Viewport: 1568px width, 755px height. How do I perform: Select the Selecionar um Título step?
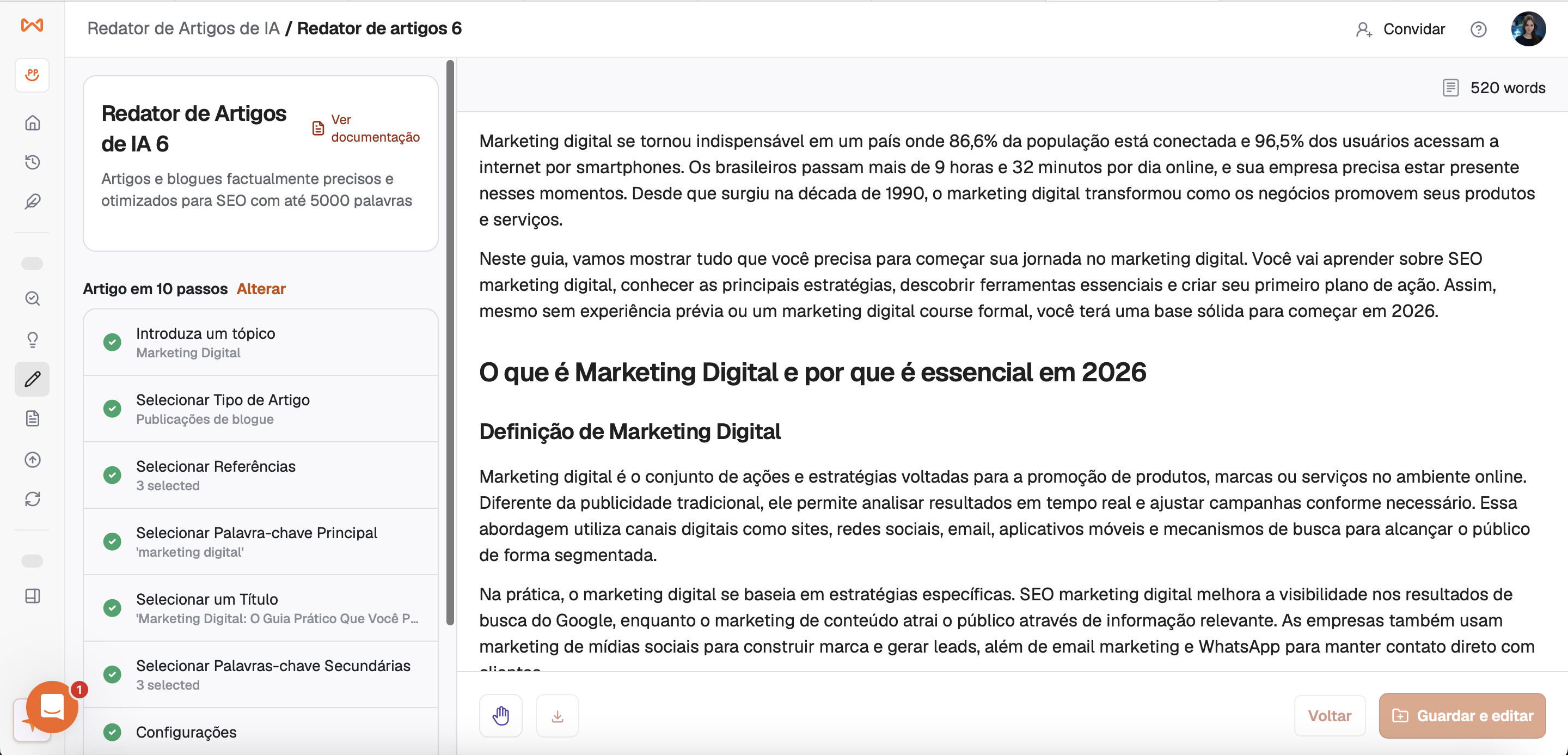pos(261,608)
